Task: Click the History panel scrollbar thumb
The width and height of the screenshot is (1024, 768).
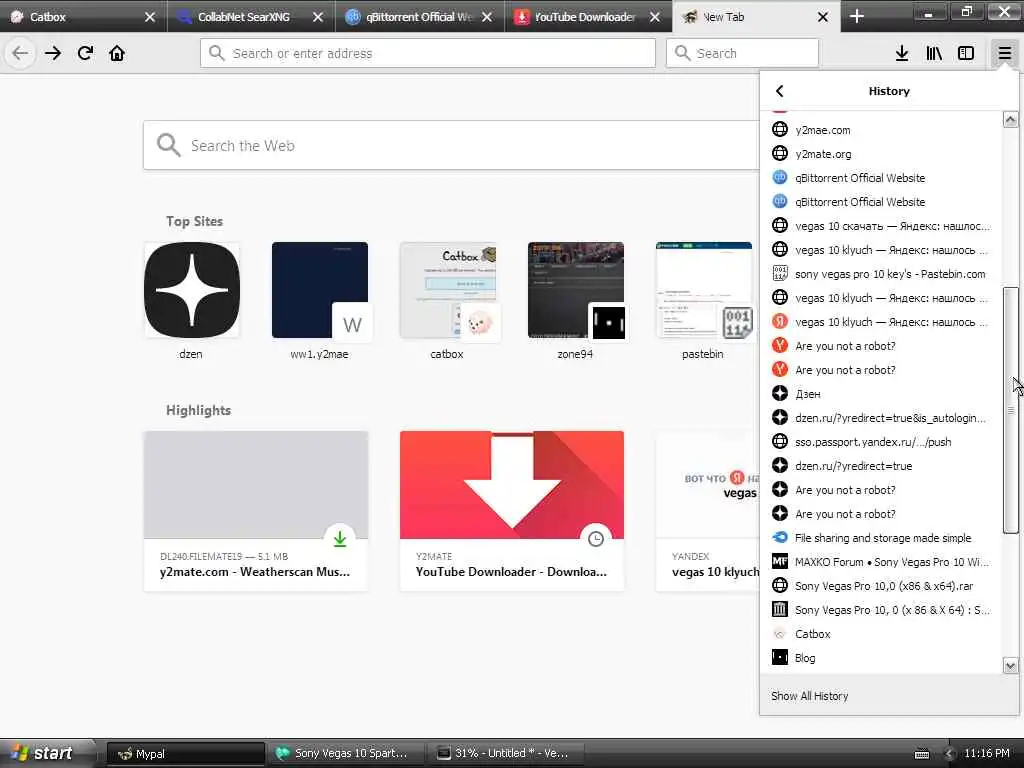Action: (x=1010, y=410)
